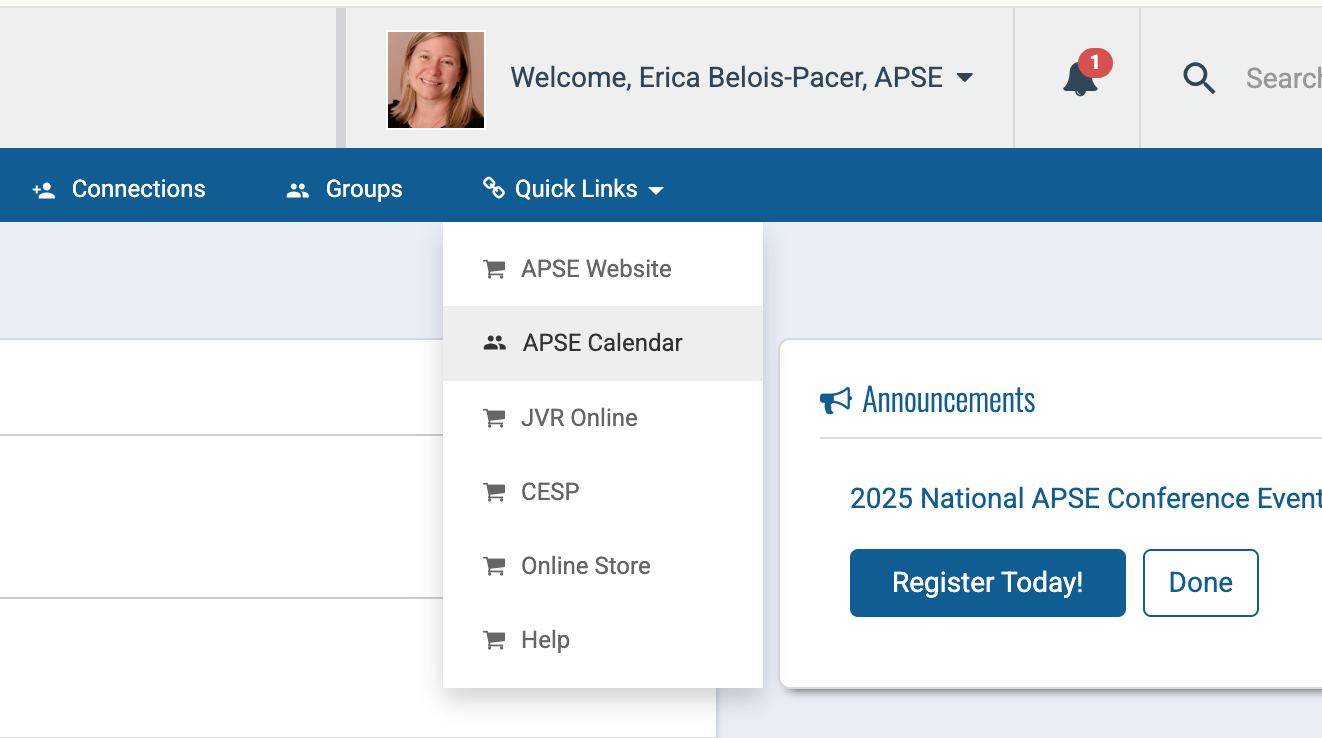Click the Done button
Viewport: 1322px width, 738px height.
tap(1201, 583)
